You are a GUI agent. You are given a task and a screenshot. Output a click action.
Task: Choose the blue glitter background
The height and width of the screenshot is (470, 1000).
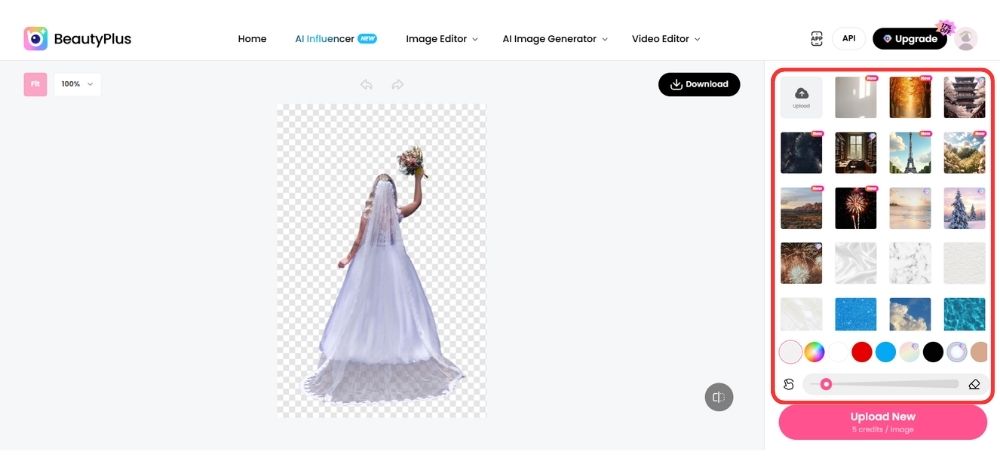pos(856,314)
